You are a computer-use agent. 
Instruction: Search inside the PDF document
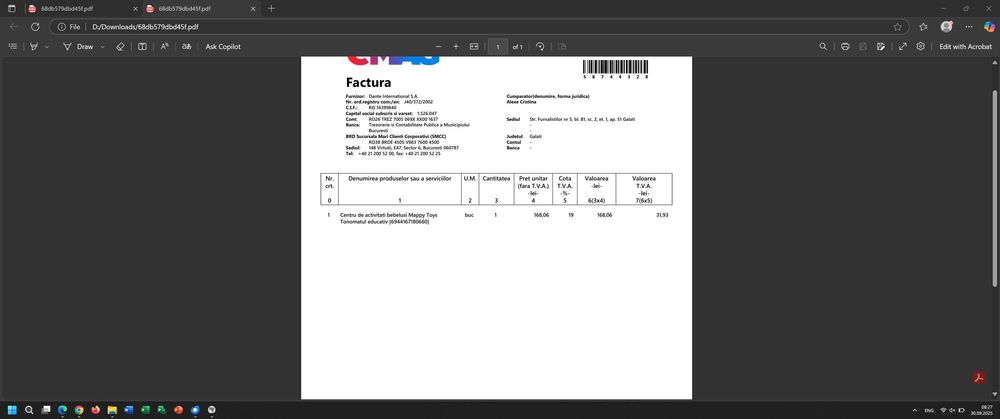(823, 47)
